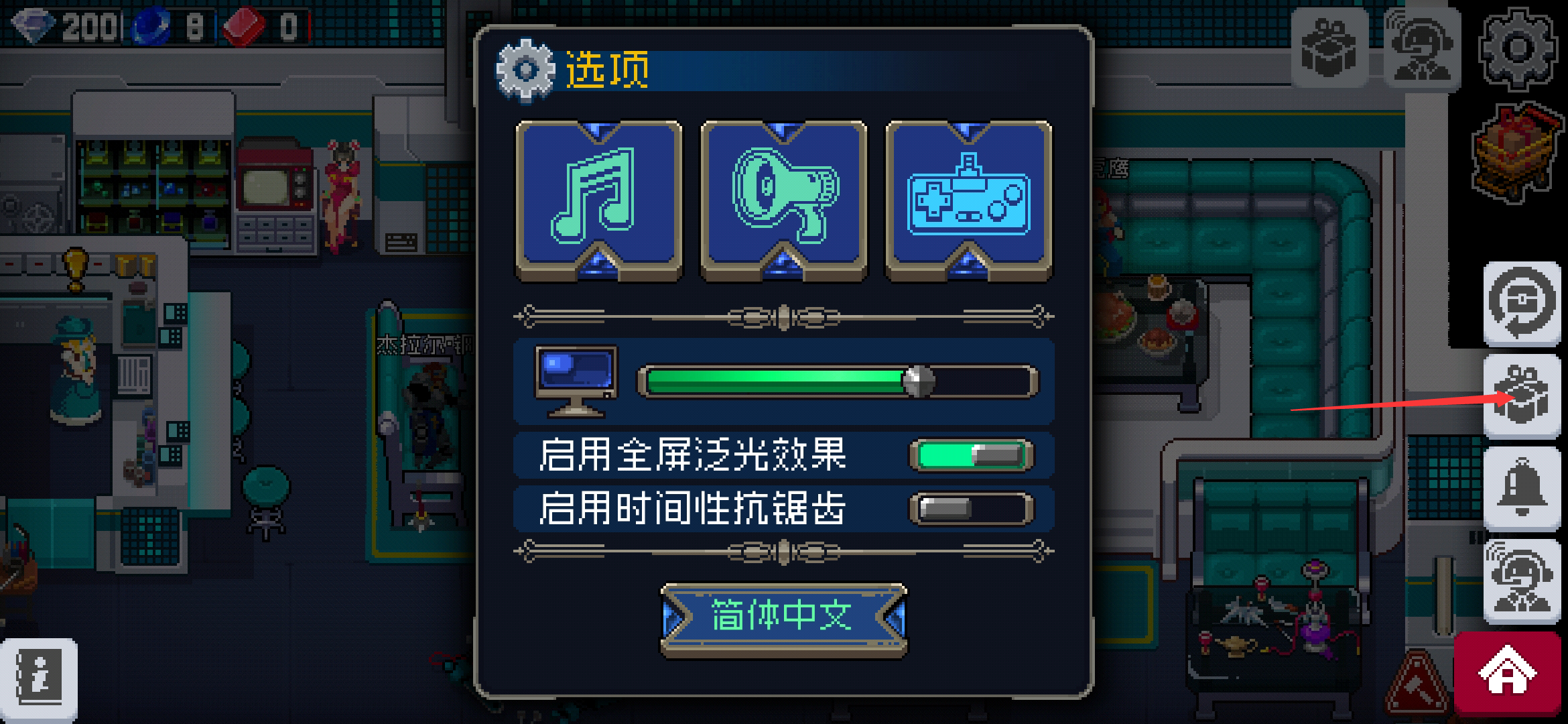Click right arrow of the 简体中文 selector
The height and width of the screenshot is (724, 1568).
pos(893,618)
